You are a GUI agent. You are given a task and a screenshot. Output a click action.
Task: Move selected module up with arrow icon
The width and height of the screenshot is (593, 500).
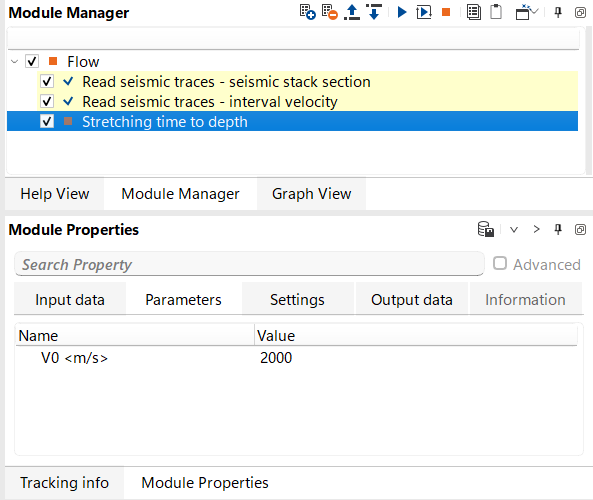352,12
